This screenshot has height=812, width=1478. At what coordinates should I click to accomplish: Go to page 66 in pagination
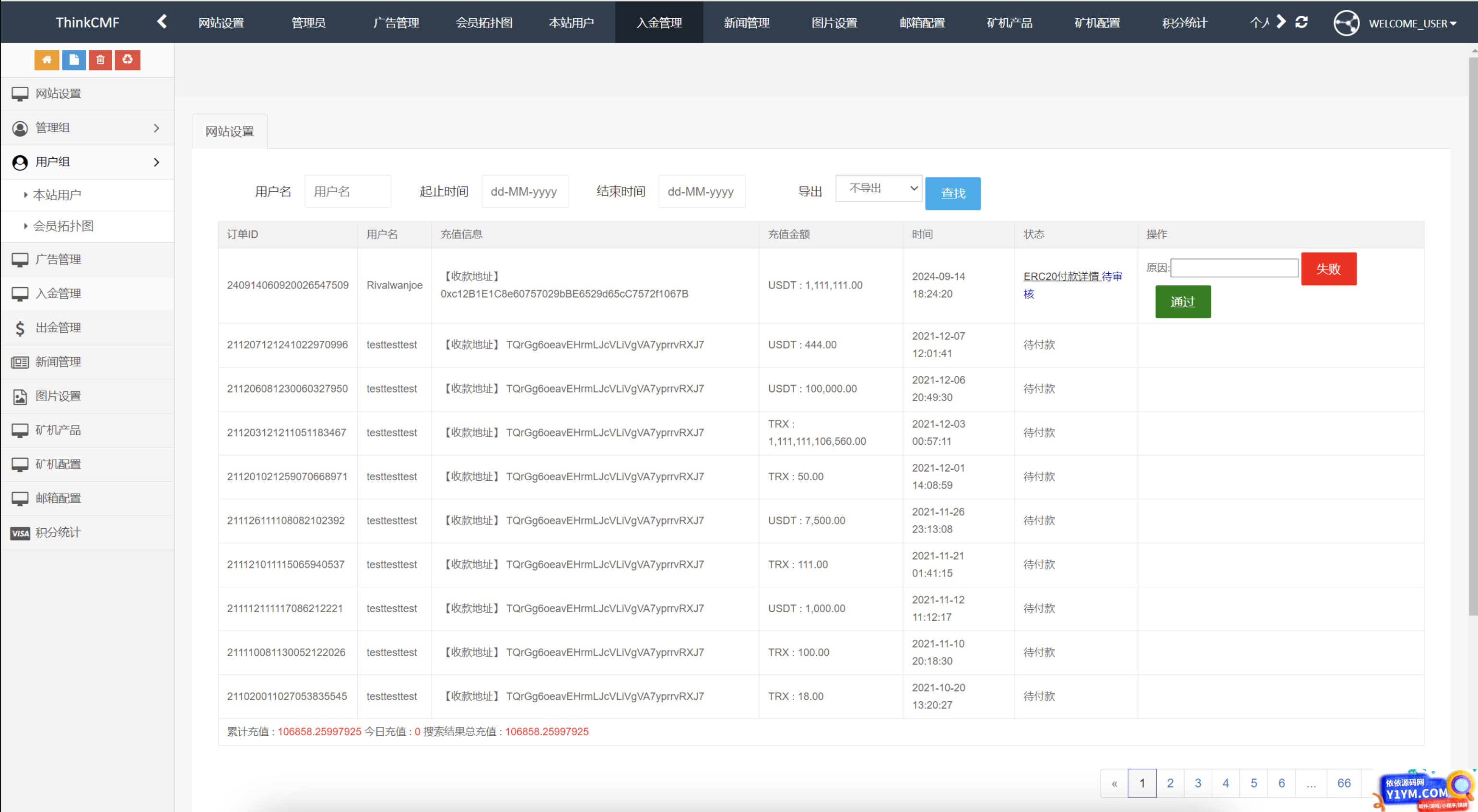pyautogui.click(x=1344, y=783)
